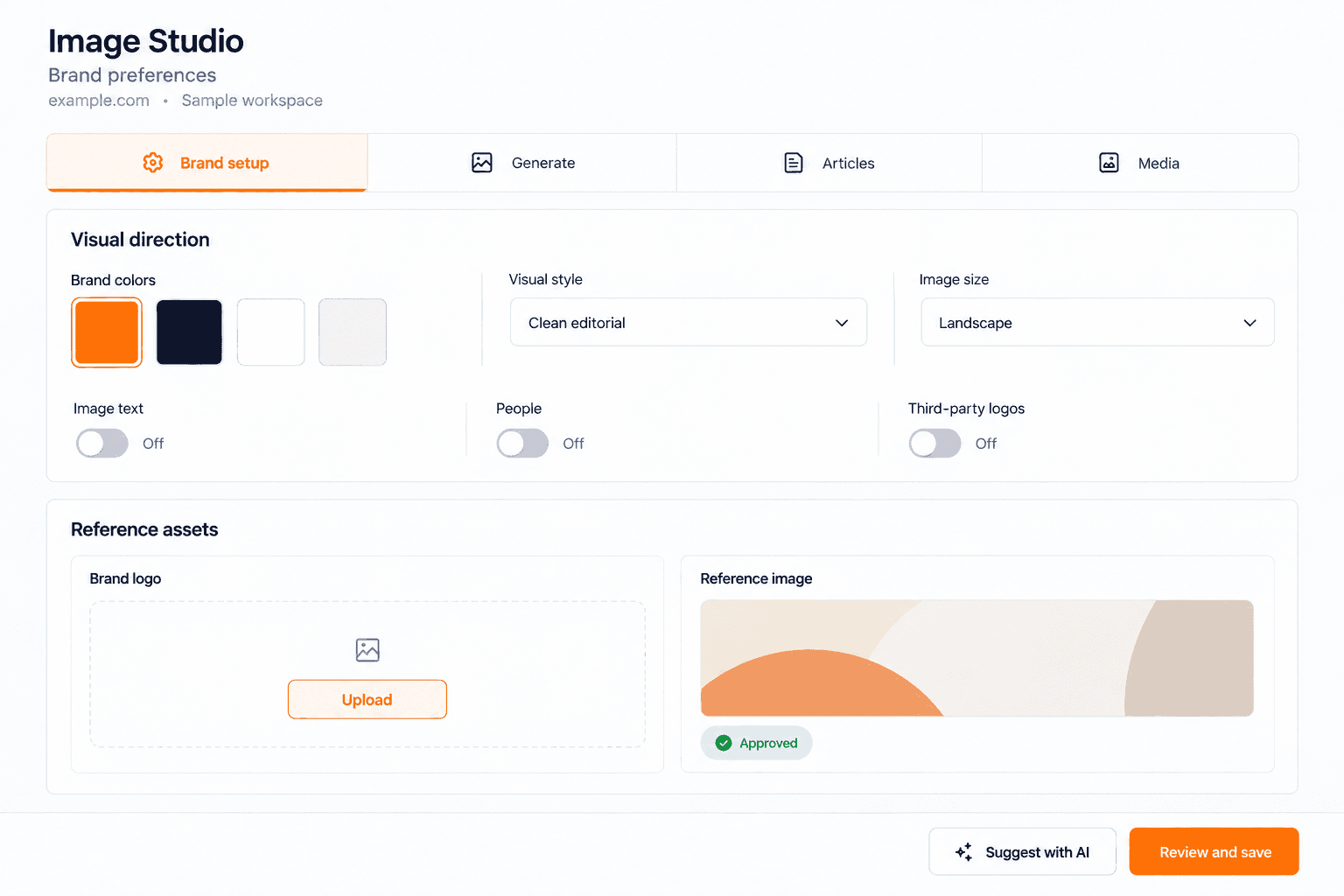Screen dimensions: 1344x896
Task: Turn on Third-party logos switch
Action: (x=934, y=444)
